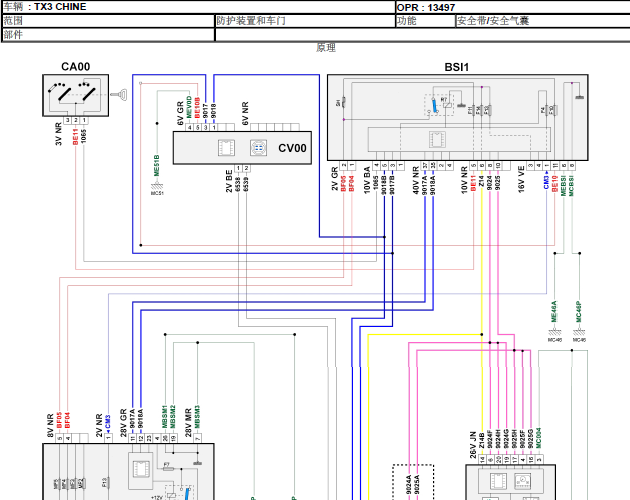Click the R7 relay symbol in BSI1
This screenshot has width=630, height=500.
tap(446, 103)
